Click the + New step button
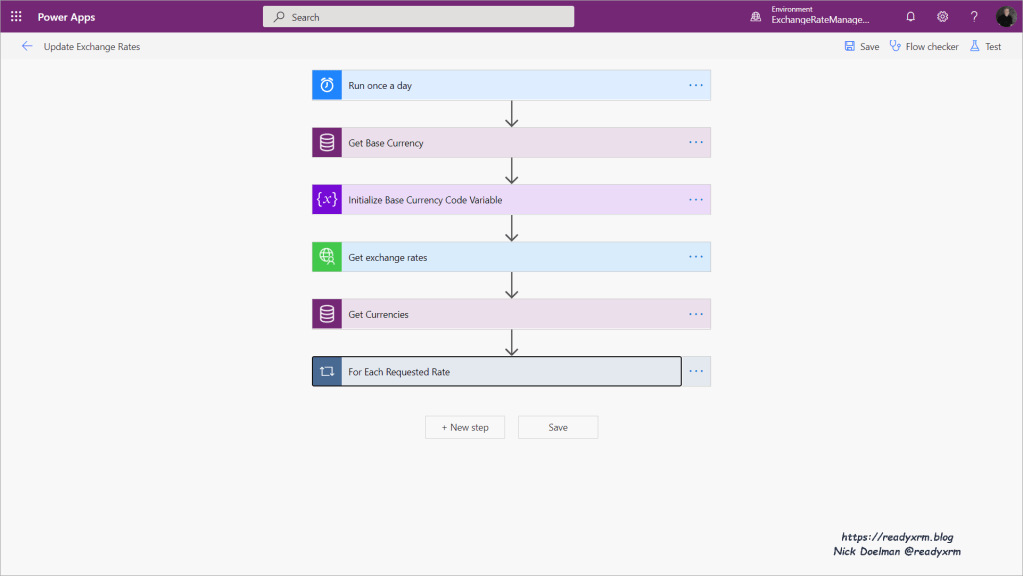 (x=465, y=427)
